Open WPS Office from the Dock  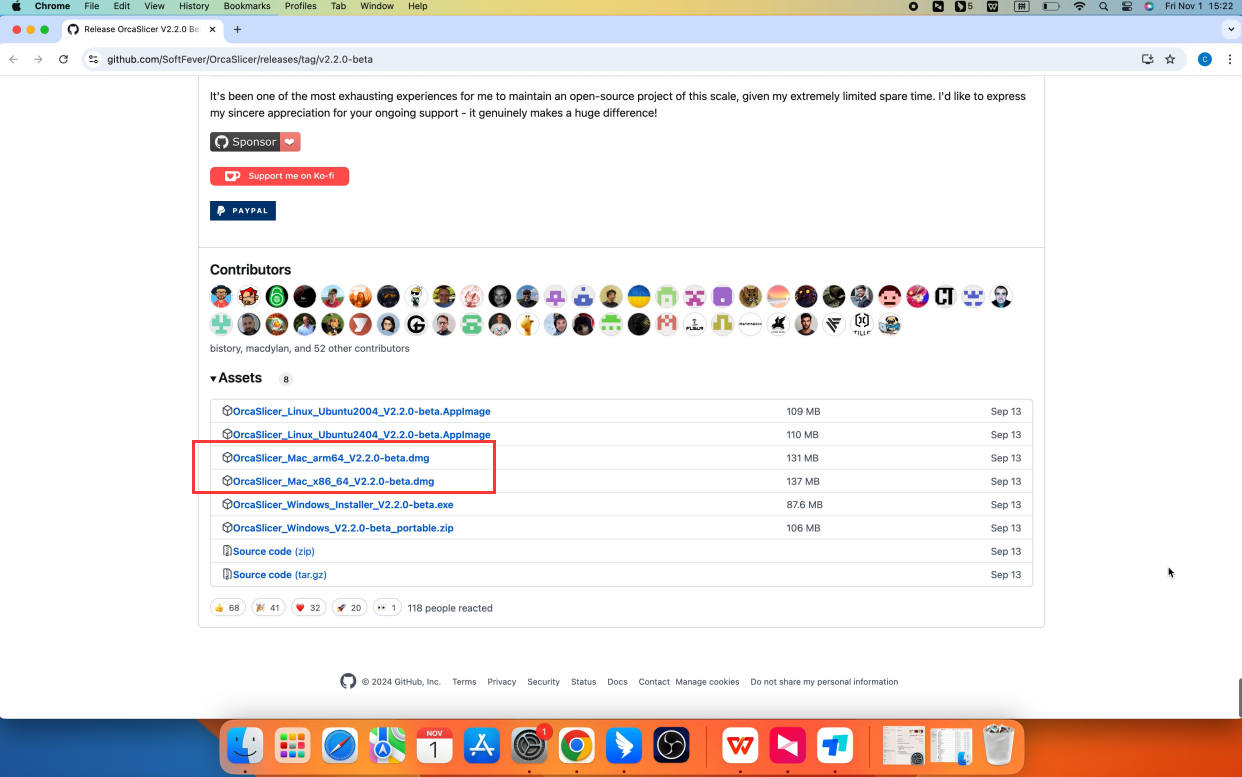pyautogui.click(x=741, y=745)
